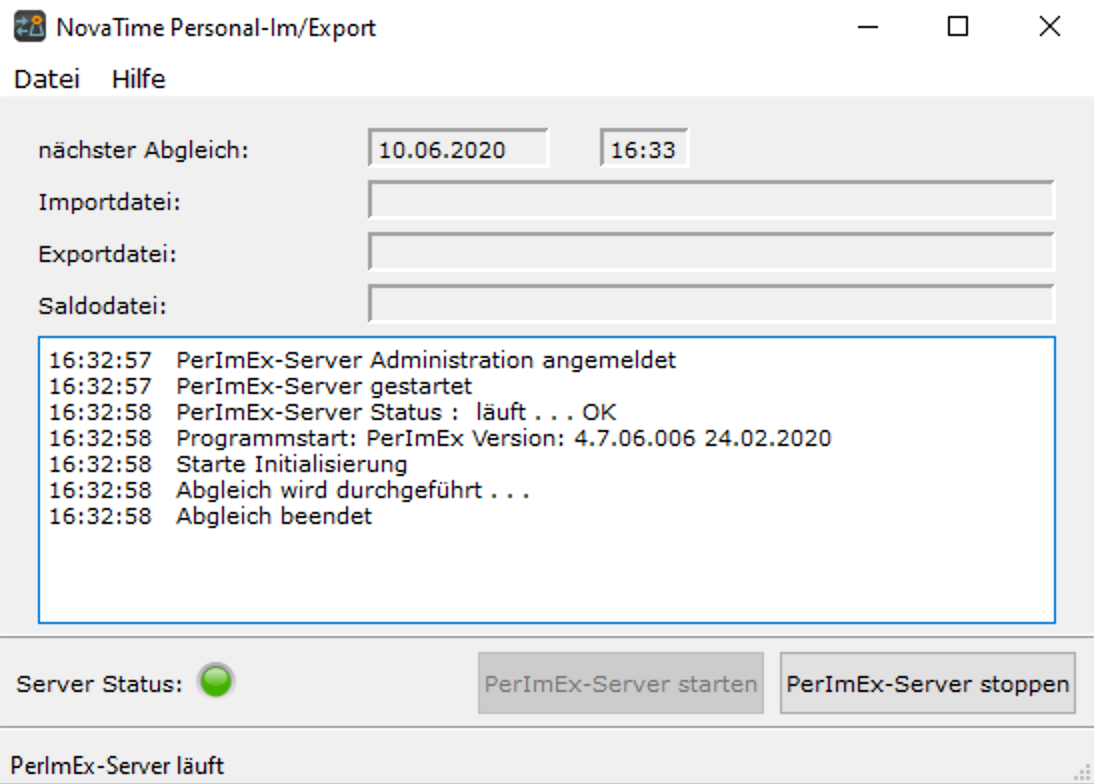Maximize the NovaTime window
The image size is (1094, 784).
958,27
